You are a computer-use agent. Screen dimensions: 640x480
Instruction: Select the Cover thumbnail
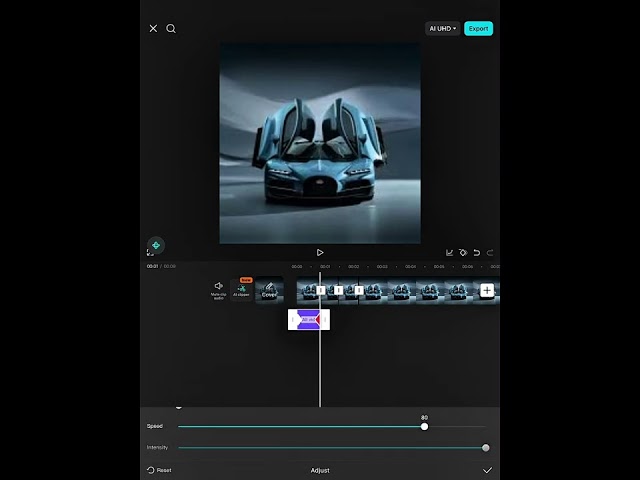269,290
